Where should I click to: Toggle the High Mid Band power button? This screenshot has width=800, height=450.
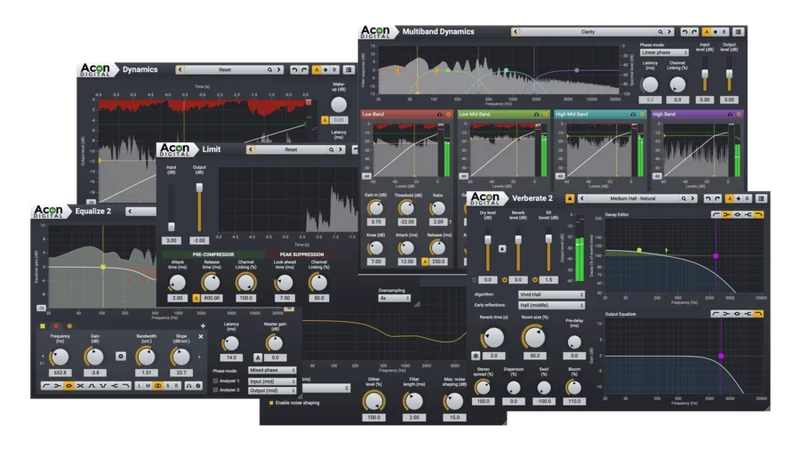coord(642,114)
